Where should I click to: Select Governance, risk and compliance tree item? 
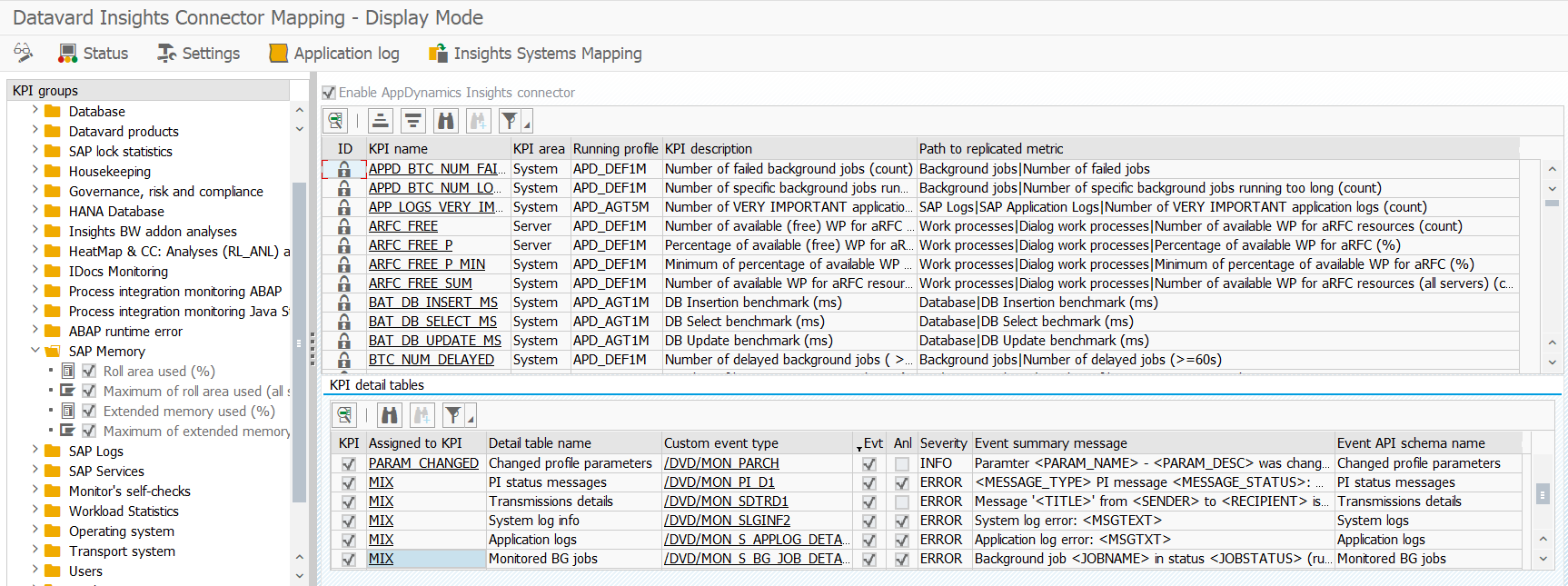tap(166, 191)
